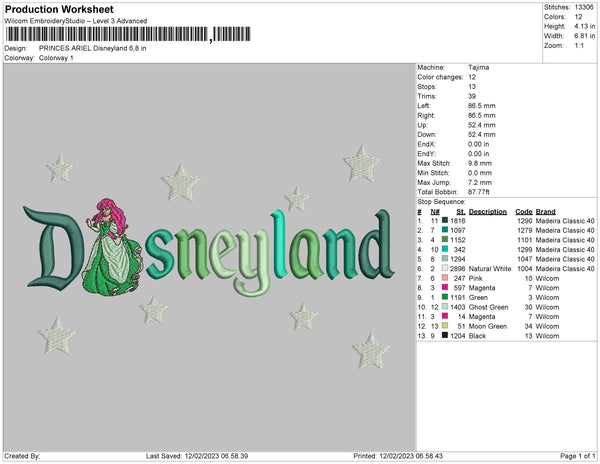Click the Up value 52.4 mm
Viewport: 600px width, 464px height.
(481, 125)
